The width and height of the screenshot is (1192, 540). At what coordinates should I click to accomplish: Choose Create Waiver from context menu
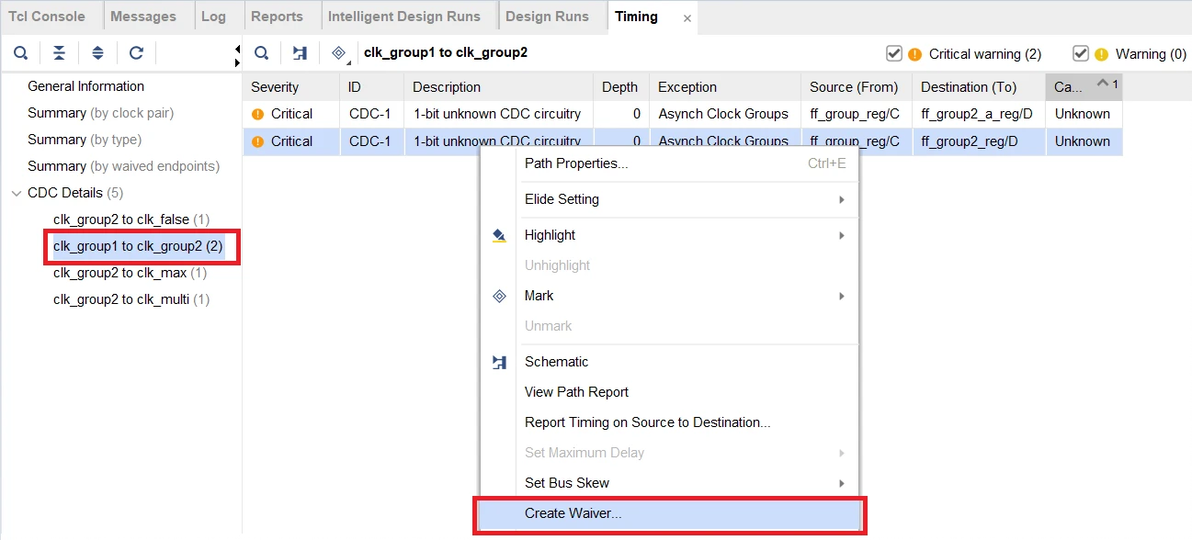[573, 513]
